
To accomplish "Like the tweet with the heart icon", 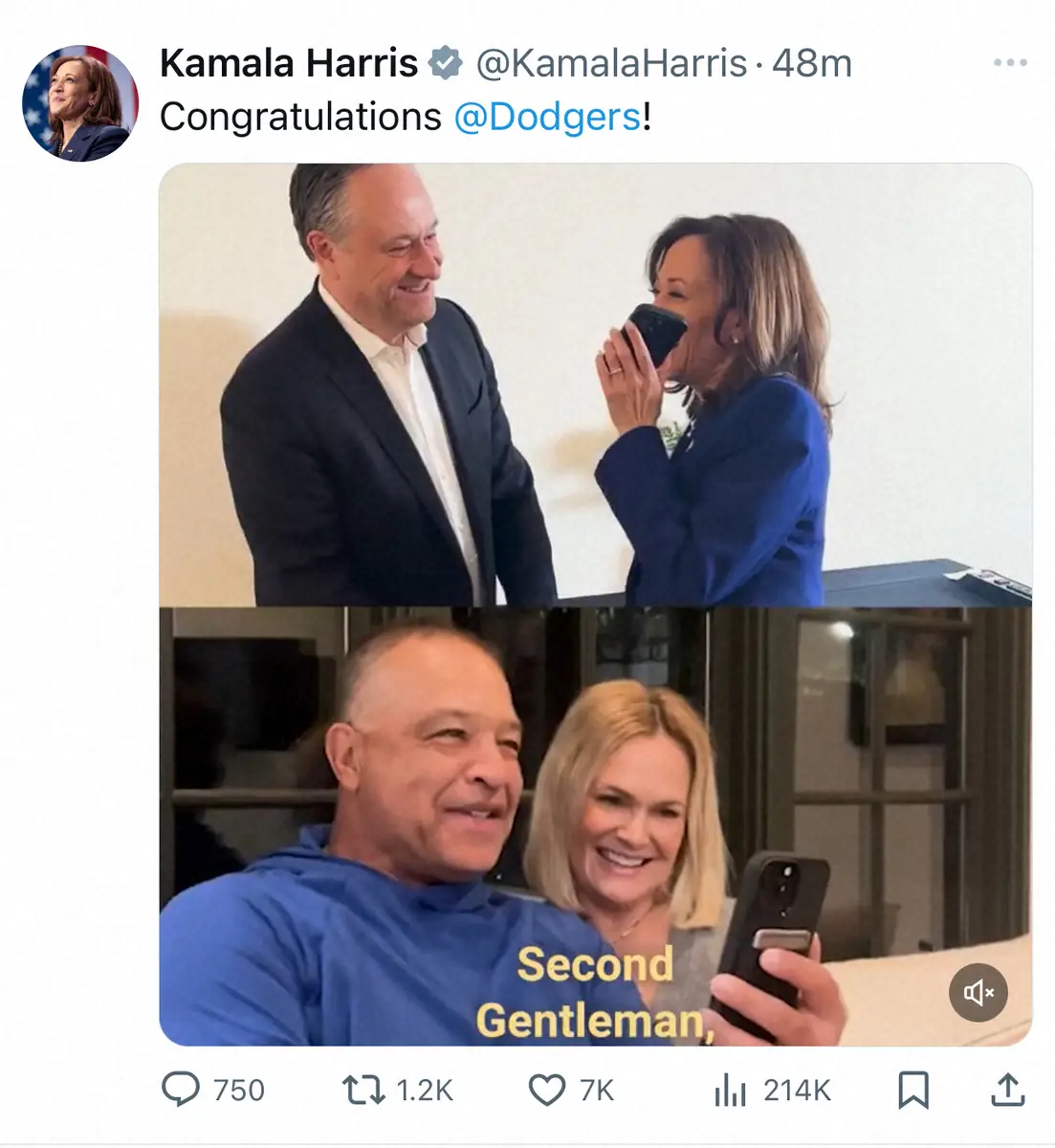I will pos(547,1090).
